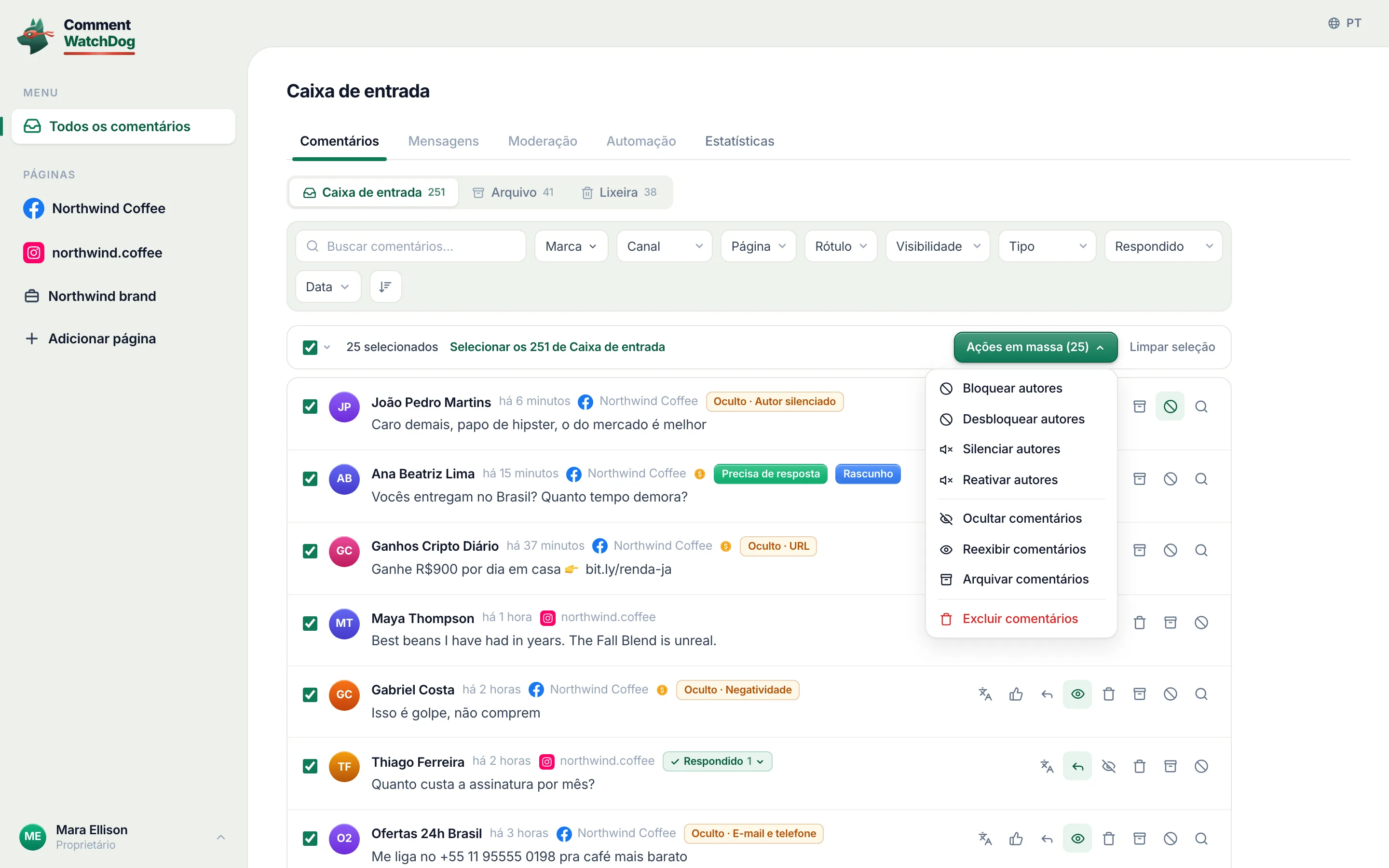Open the Página filter dropdown
The height and width of the screenshot is (868, 1389).
coord(758,246)
